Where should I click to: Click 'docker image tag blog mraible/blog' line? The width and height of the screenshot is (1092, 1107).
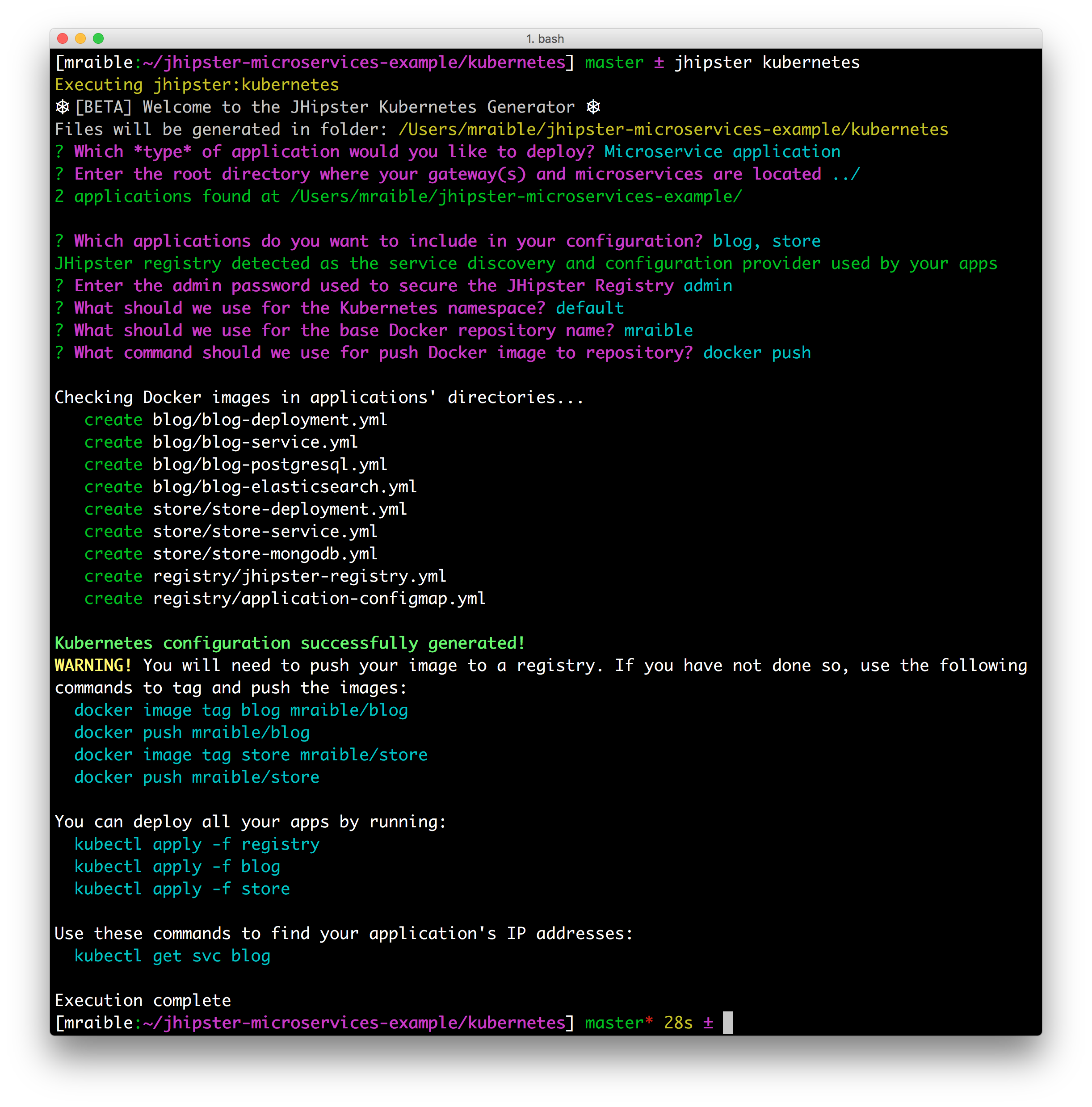(241, 710)
